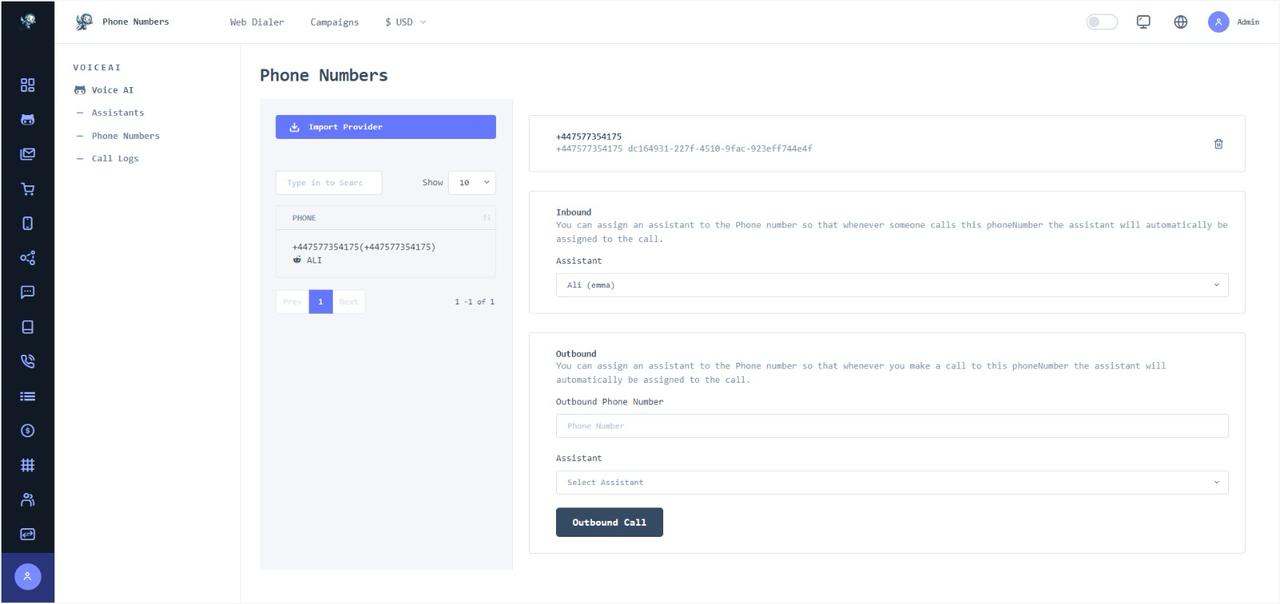Select the robot bot icon in sidebar
Image resolution: width=1280 pixels, height=604 pixels.
(x=27, y=119)
